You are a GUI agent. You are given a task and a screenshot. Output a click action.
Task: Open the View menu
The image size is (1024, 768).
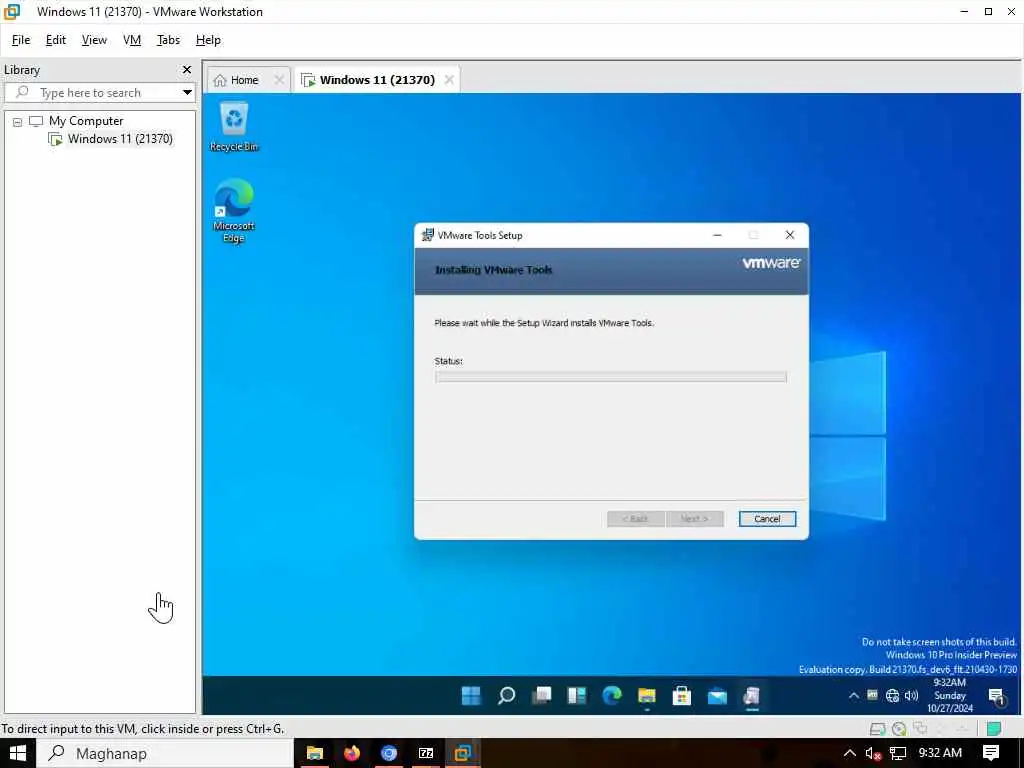pos(94,40)
